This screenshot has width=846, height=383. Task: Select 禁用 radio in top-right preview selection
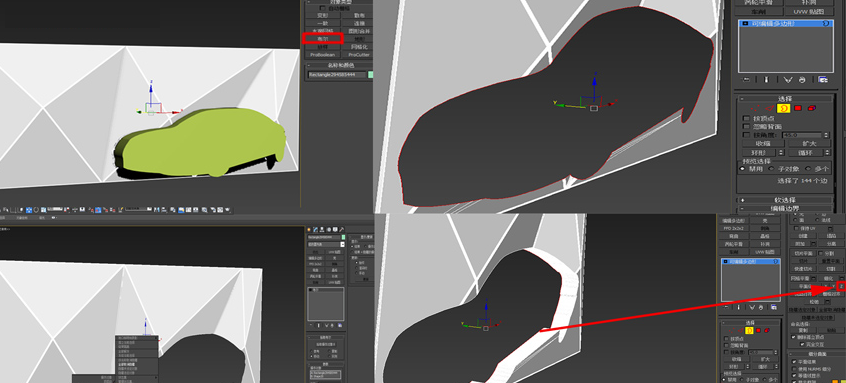click(742, 169)
